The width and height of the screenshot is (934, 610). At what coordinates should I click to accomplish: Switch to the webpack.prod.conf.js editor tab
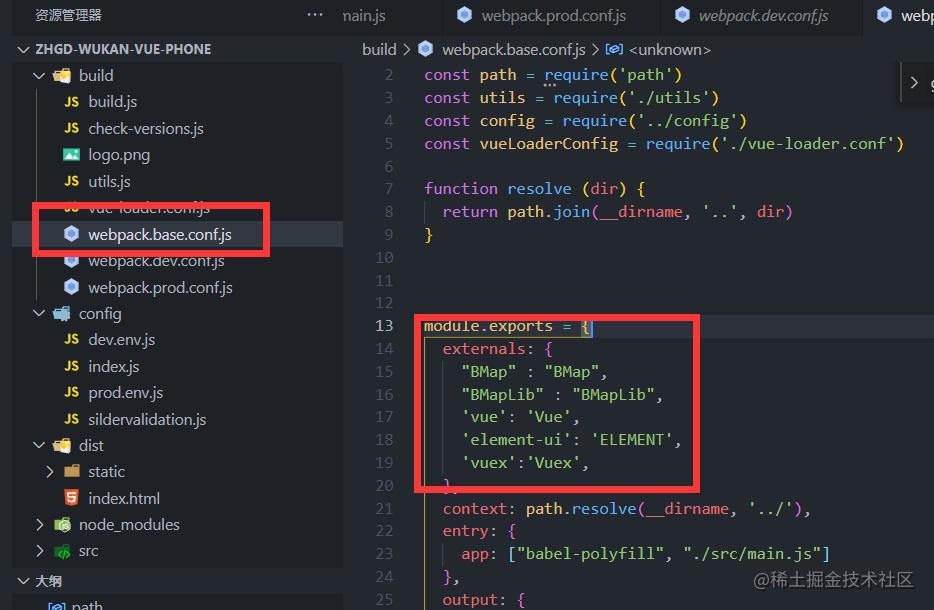point(553,15)
